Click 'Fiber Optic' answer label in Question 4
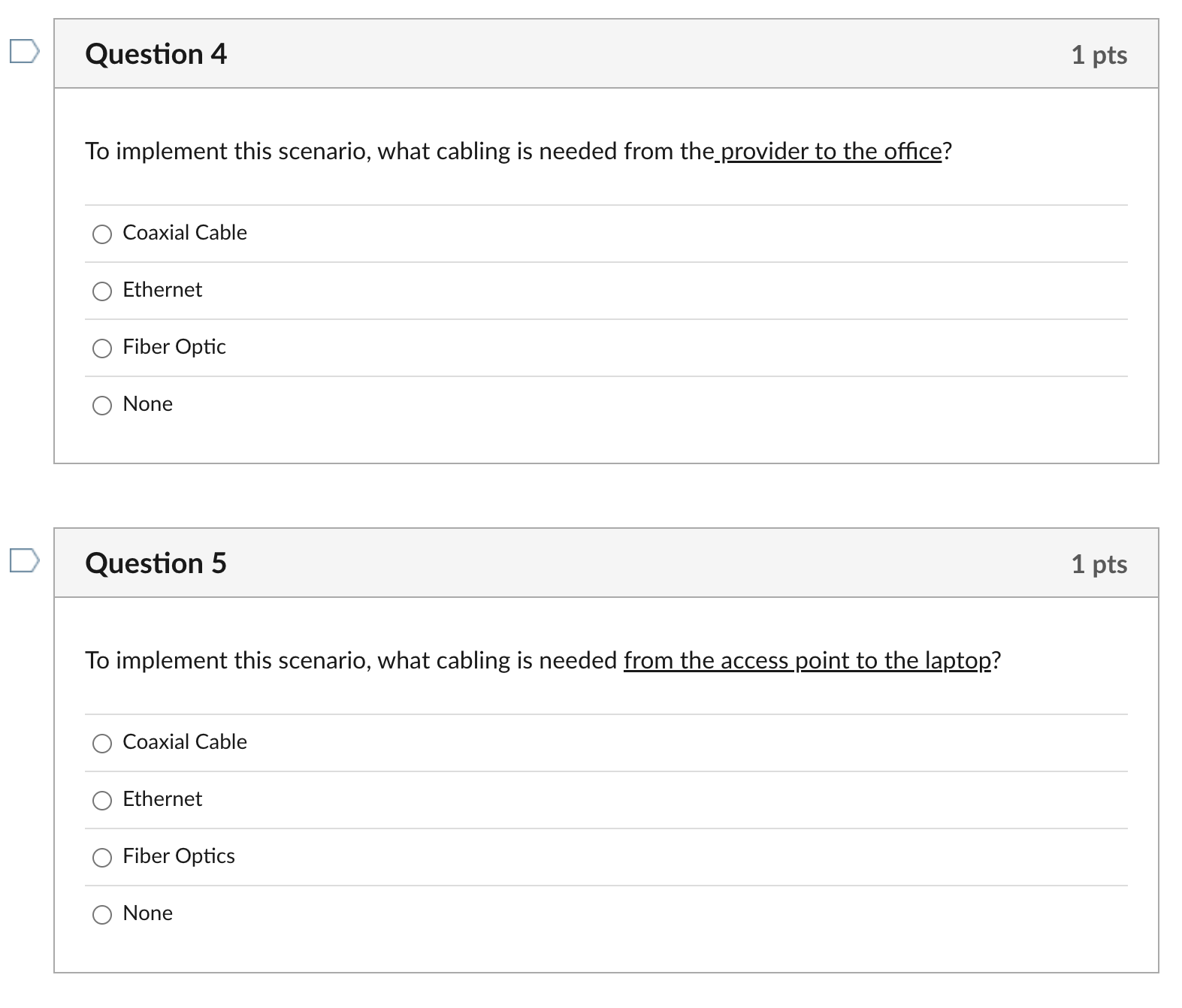Image resolution: width=1182 pixels, height=1008 pixels. click(174, 347)
